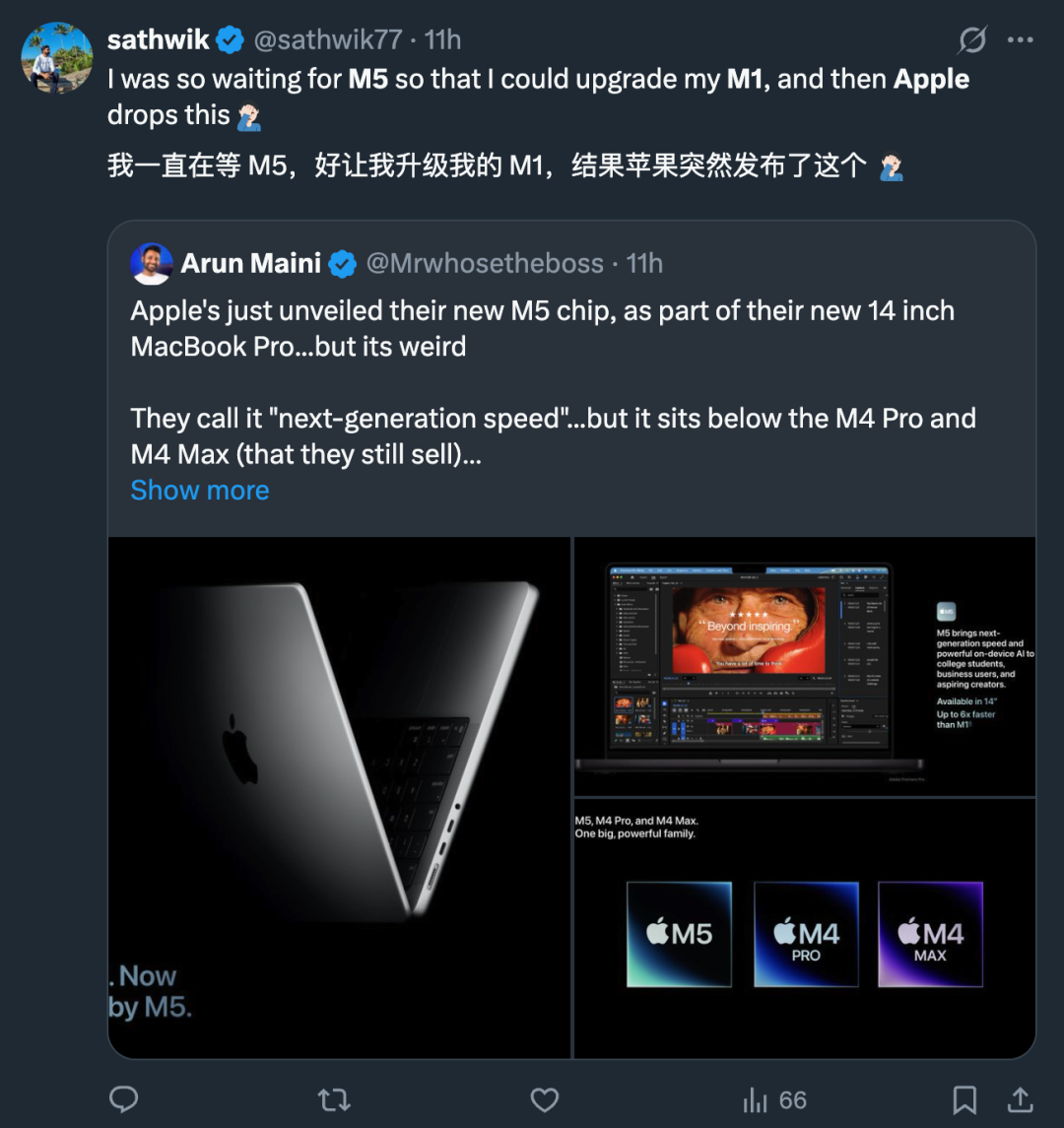This screenshot has width=1064, height=1128.
Task: Open the M5 M4 Pro M4 Max chips image
Action: pyautogui.click(x=804, y=929)
